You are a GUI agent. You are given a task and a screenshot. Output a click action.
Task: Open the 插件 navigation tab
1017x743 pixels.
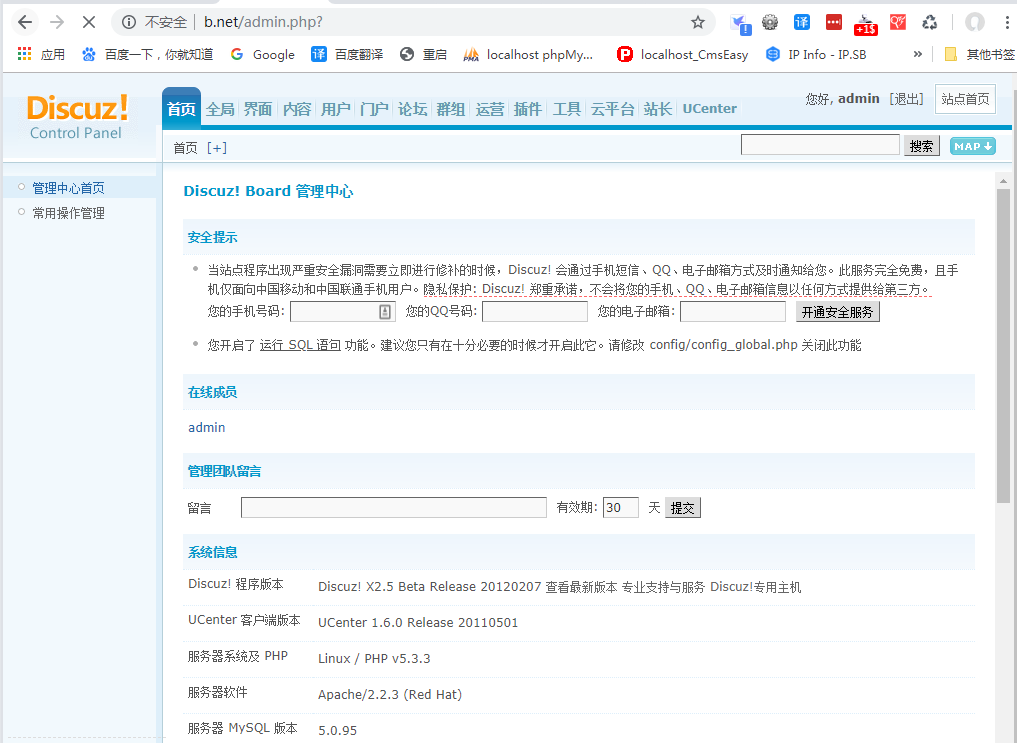point(528,109)
